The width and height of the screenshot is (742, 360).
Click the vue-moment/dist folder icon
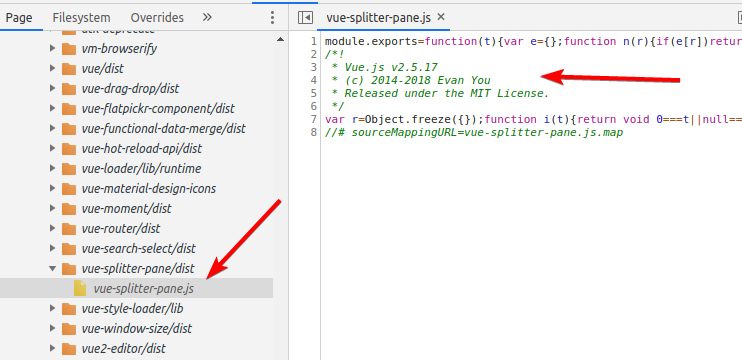pyautogui.click(x=69, y=209)
